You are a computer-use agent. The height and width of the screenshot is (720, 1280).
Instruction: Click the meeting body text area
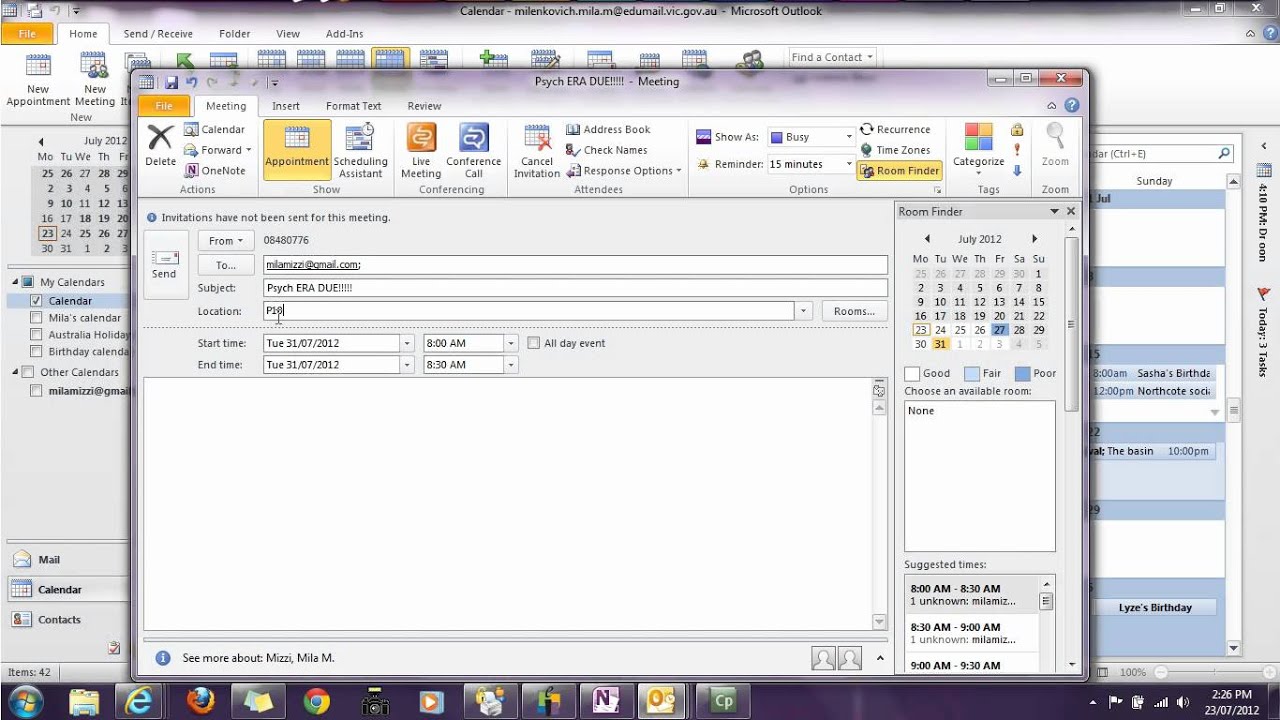tap(508, 504)
